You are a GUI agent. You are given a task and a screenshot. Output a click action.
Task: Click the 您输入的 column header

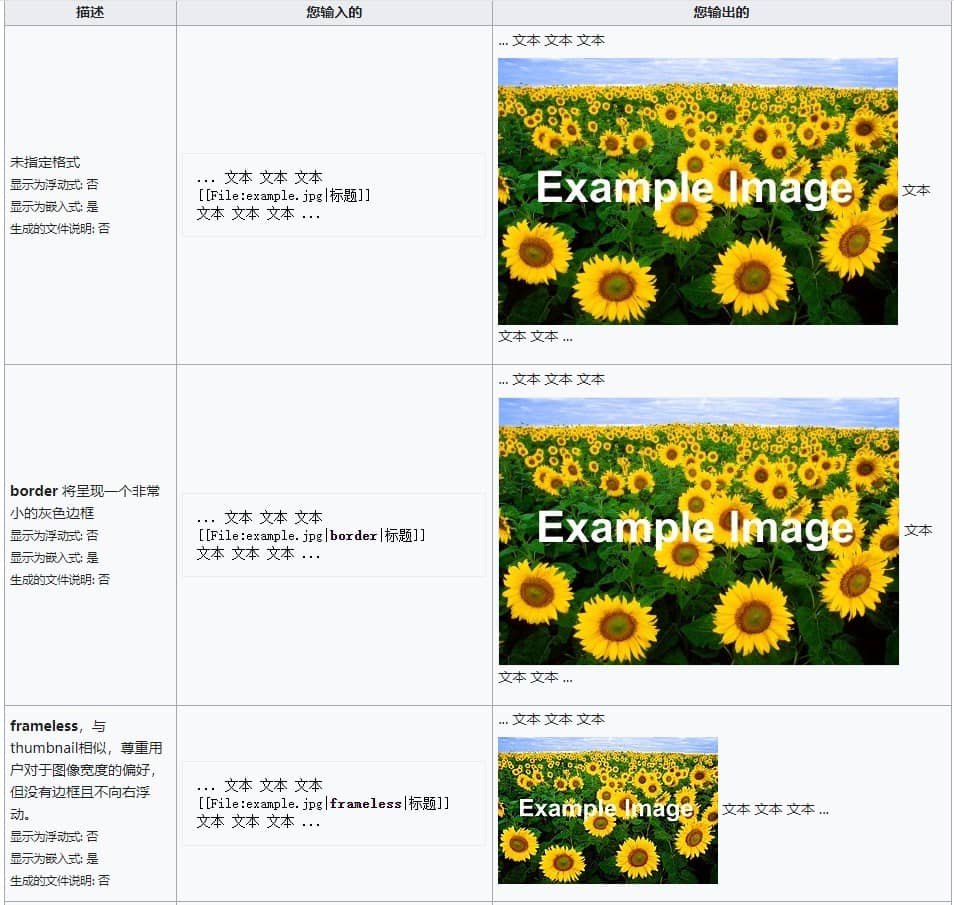click(x=334, y=13)
